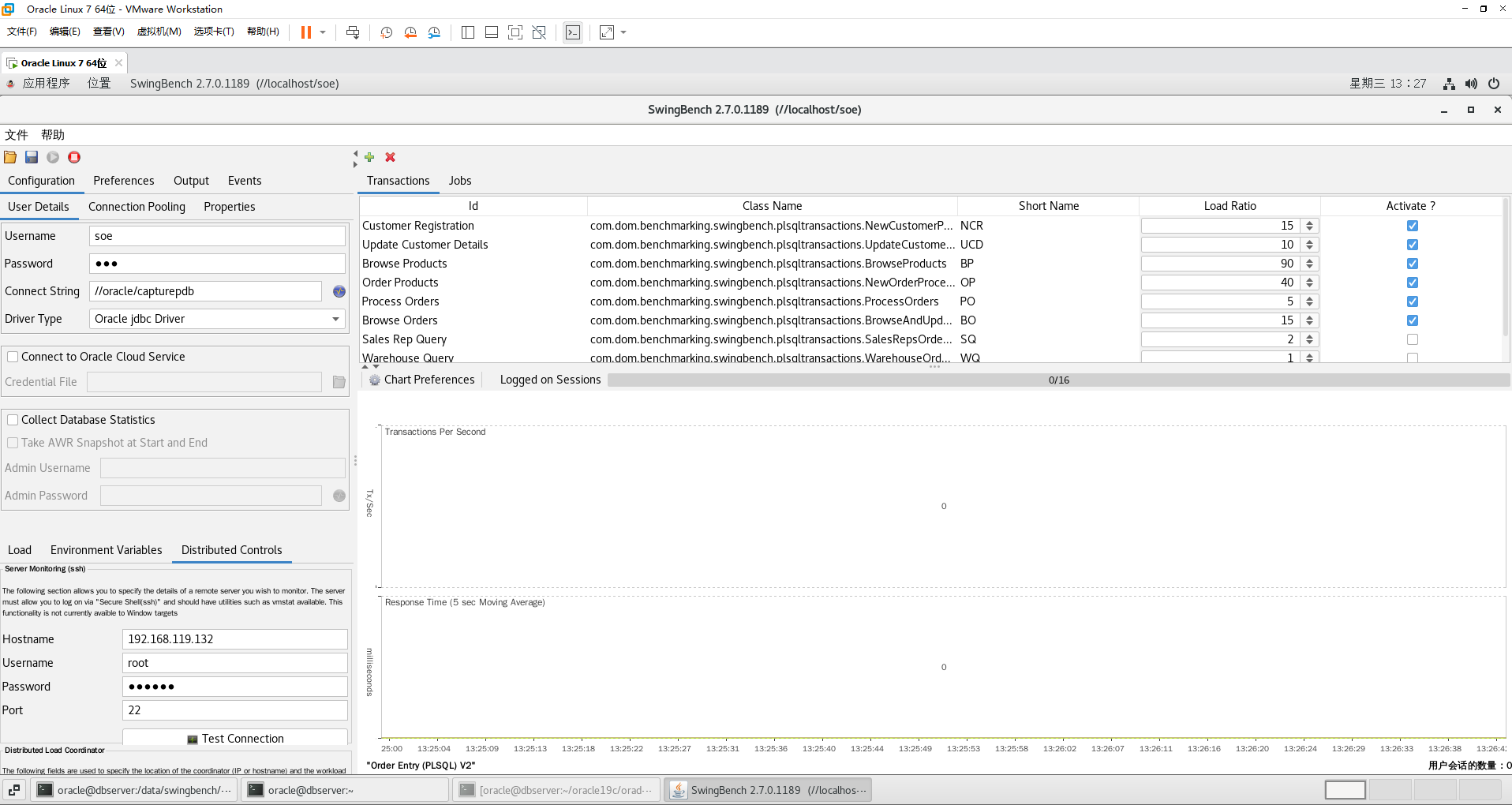Screen dimensions: 1512x805
Task: Open VMware power options dropdown arrow
Action: [x=323, y=32]
